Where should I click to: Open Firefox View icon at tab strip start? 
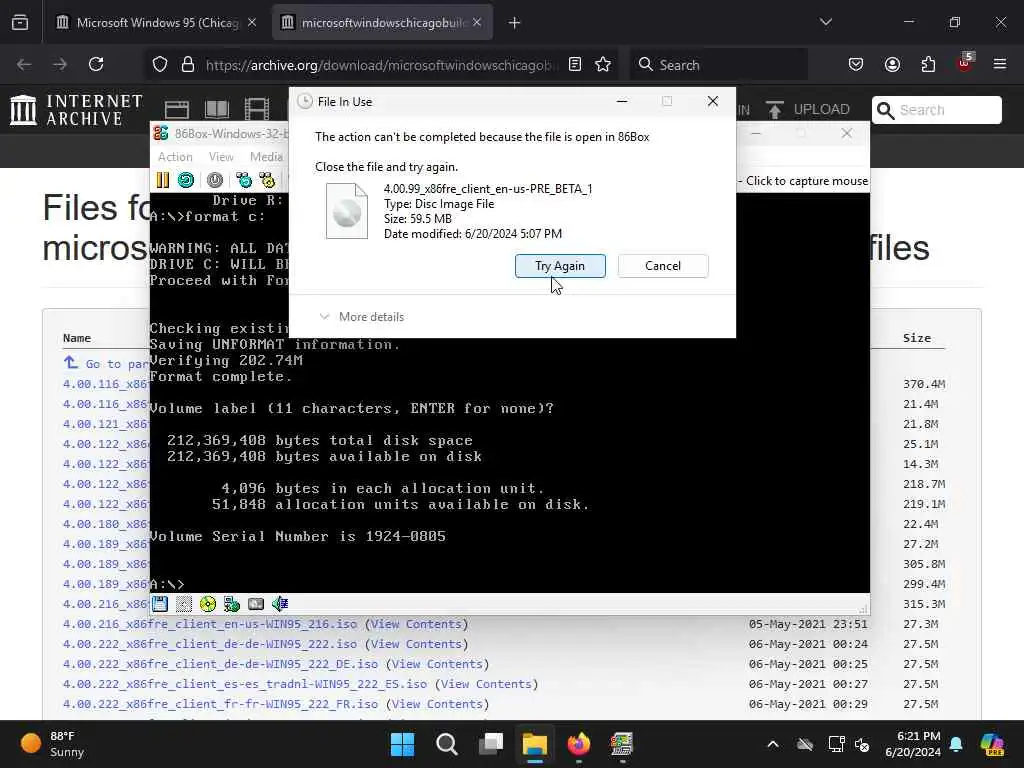(20, 23)
